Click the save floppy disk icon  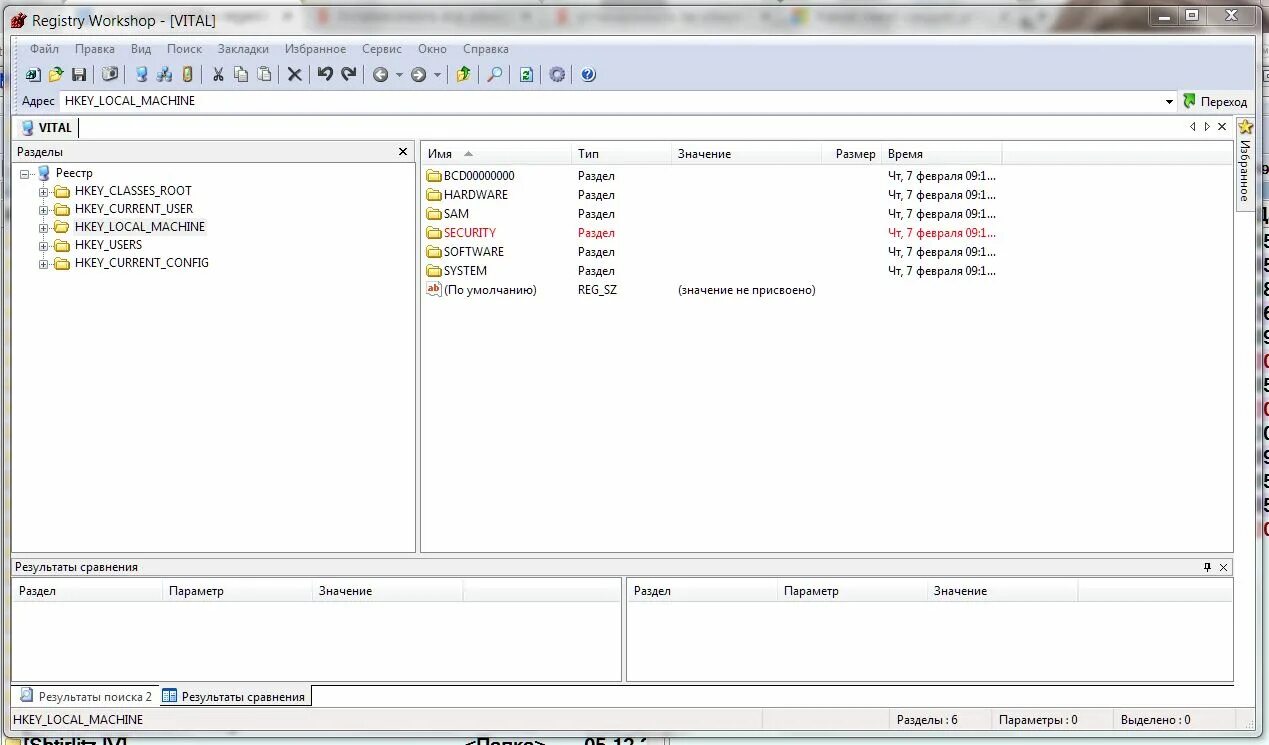click(79, 75)
